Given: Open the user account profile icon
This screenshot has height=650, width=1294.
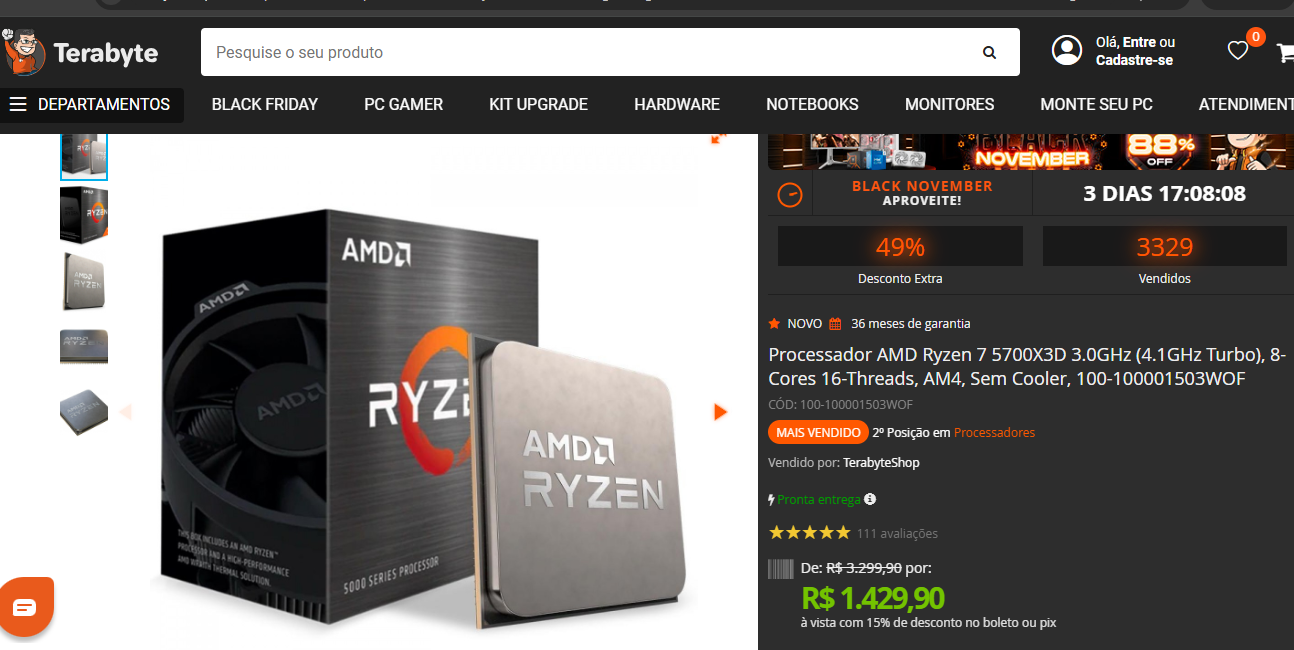Looking at the screenshot, I should (x=1067, y=50).
